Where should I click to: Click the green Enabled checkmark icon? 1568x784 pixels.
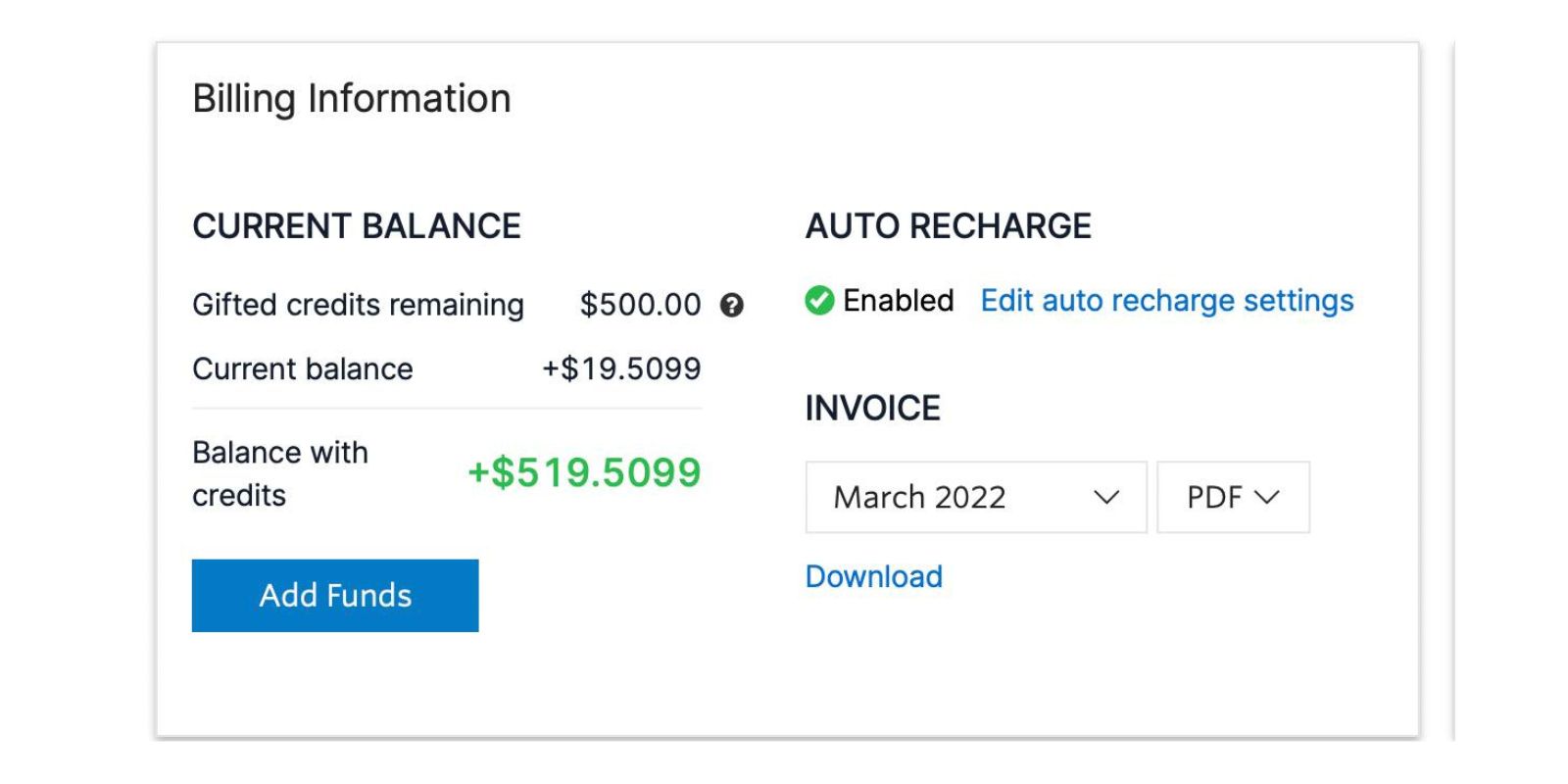[819, 301]
